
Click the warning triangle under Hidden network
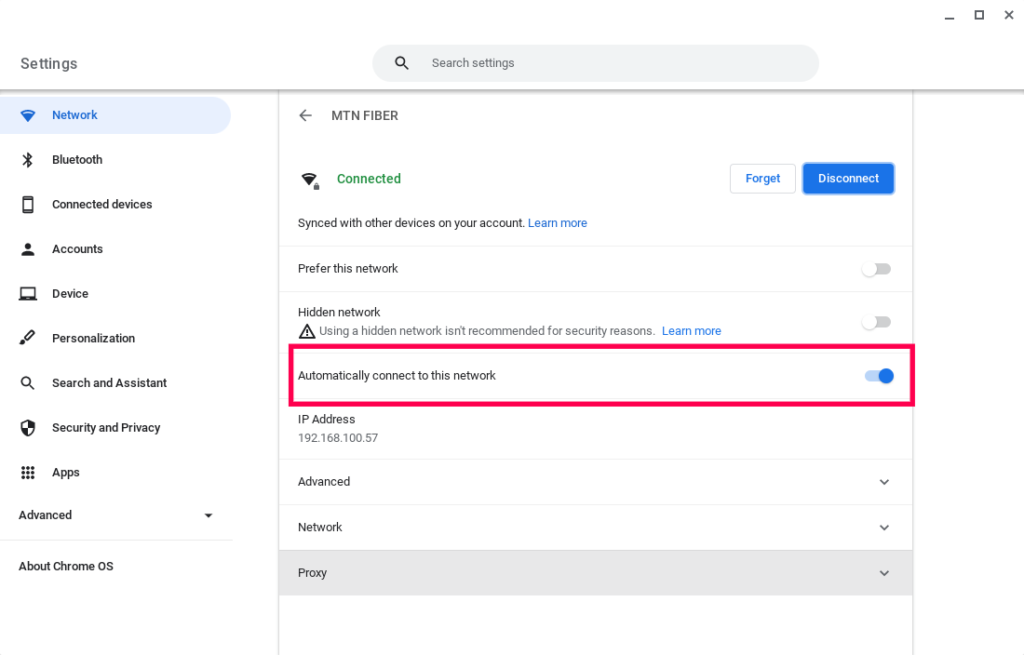[306, 331]
